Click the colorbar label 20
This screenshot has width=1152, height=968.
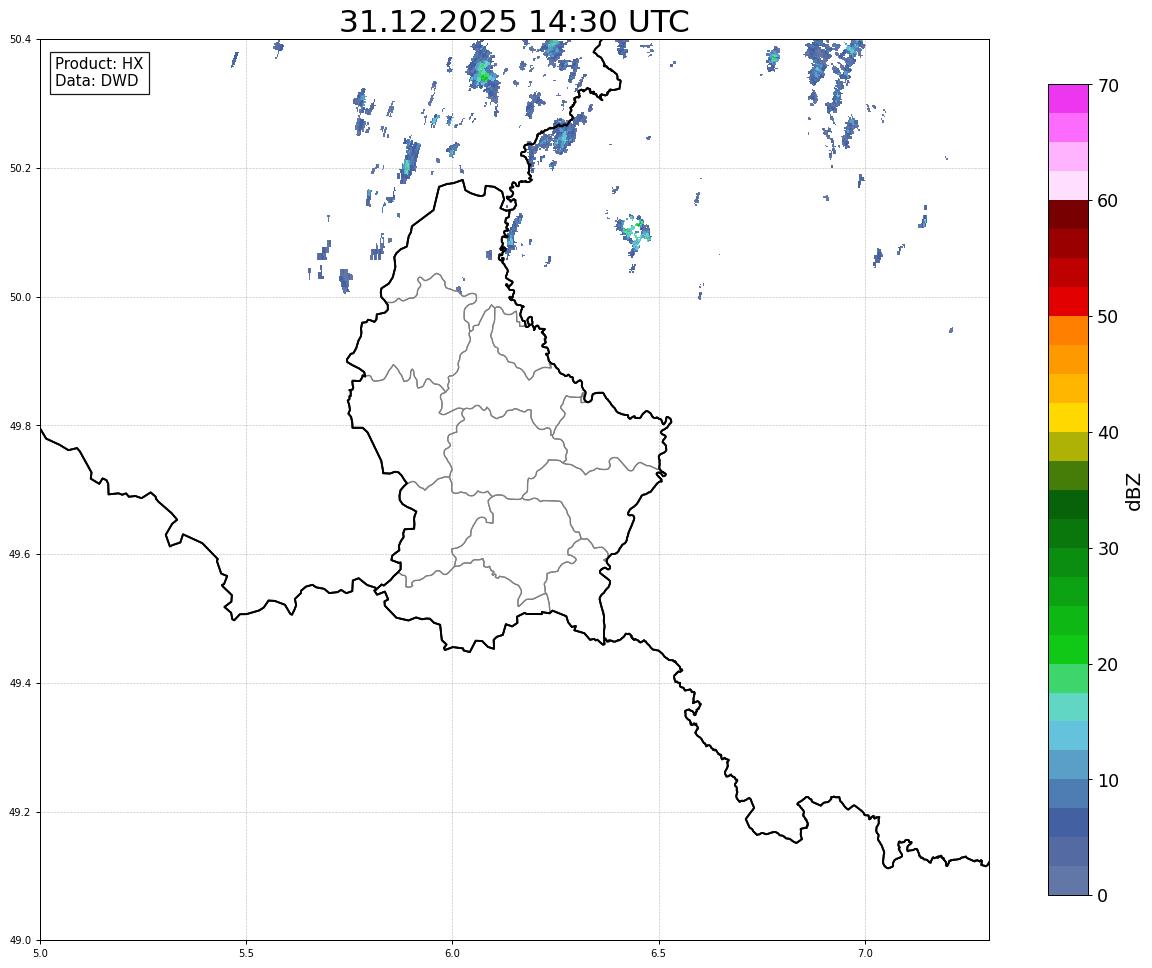point(1108,665)
